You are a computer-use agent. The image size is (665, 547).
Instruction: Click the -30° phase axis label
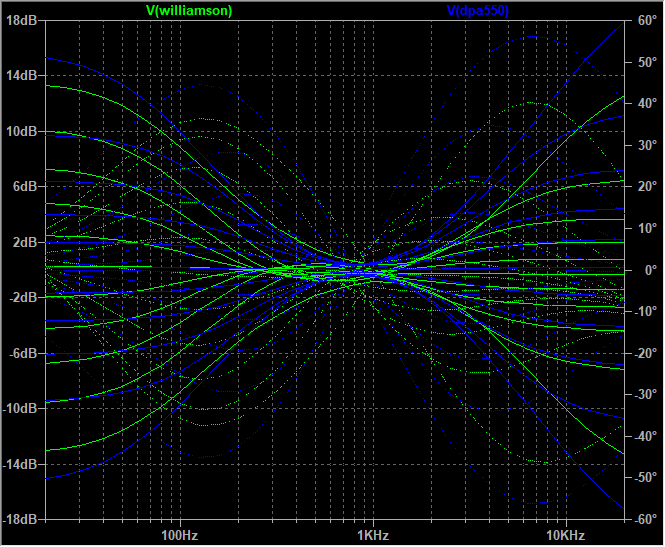tap(645, 395)
